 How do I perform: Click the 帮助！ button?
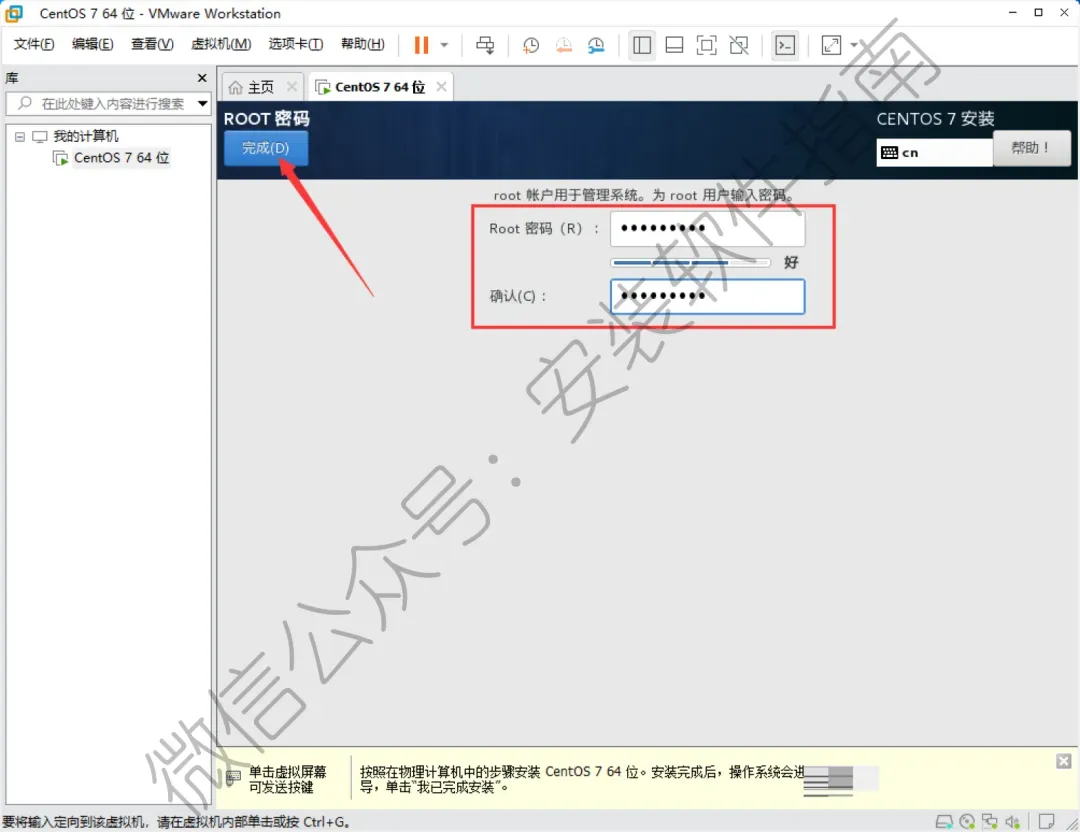point(1032,148)
